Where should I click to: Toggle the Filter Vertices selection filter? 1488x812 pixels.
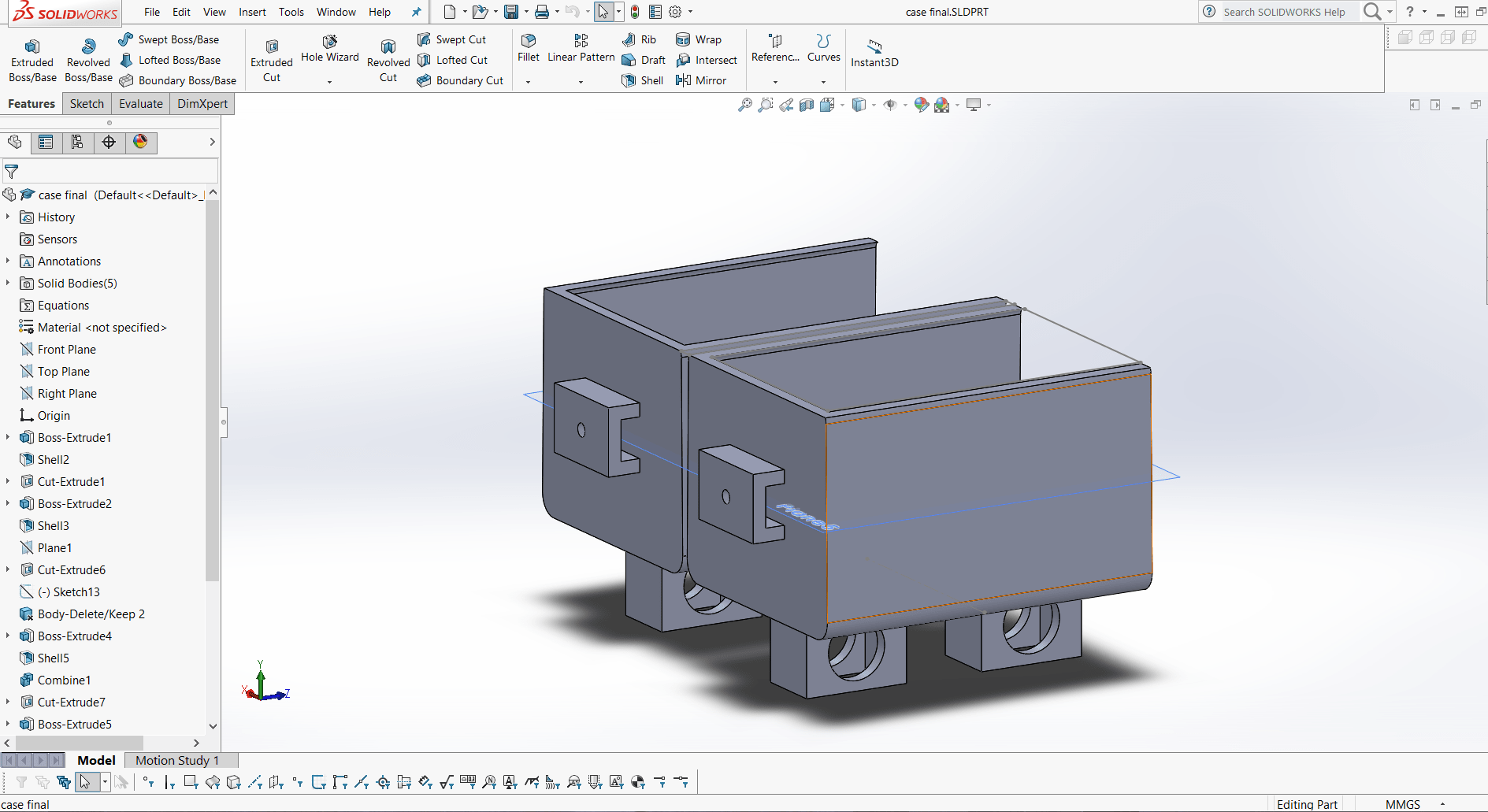[x=148, y=782]
